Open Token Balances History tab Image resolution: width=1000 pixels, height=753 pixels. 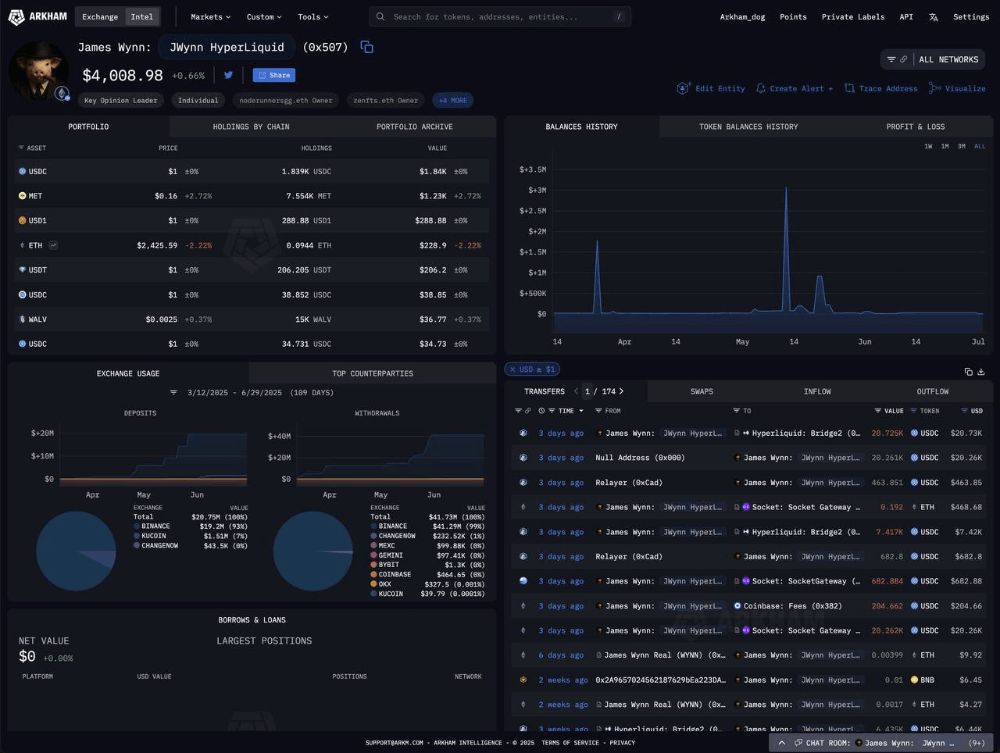pos(749,127)
